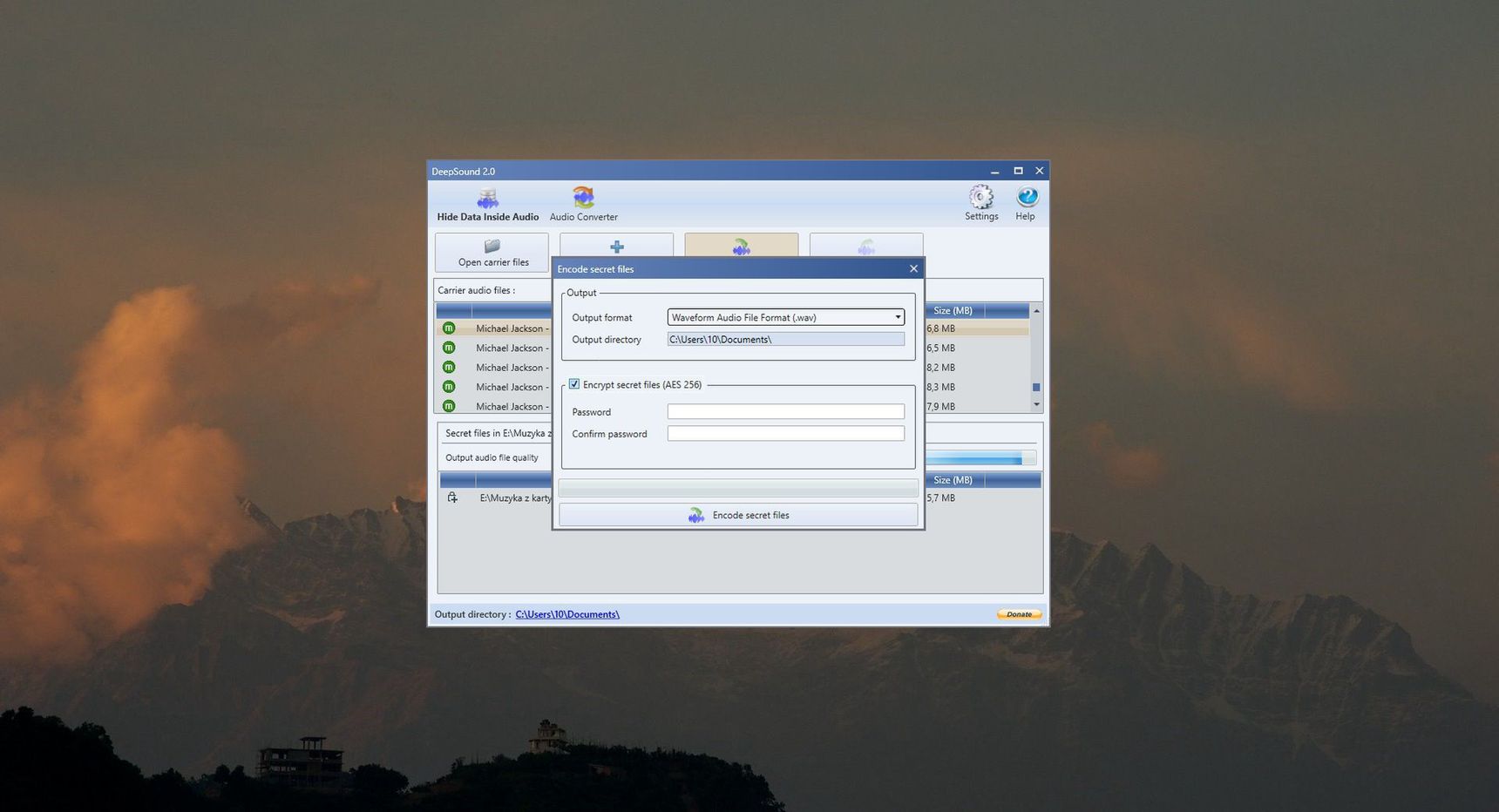Select the carrier row with 6,5 MB
Screen dimensions: 1499x812
click(x=732, y=348)
